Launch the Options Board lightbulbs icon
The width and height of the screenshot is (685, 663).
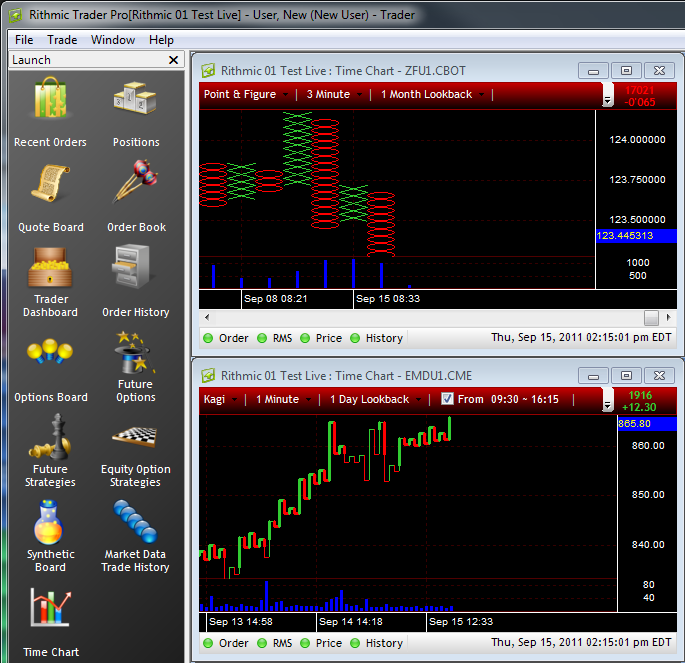point(50,351)
